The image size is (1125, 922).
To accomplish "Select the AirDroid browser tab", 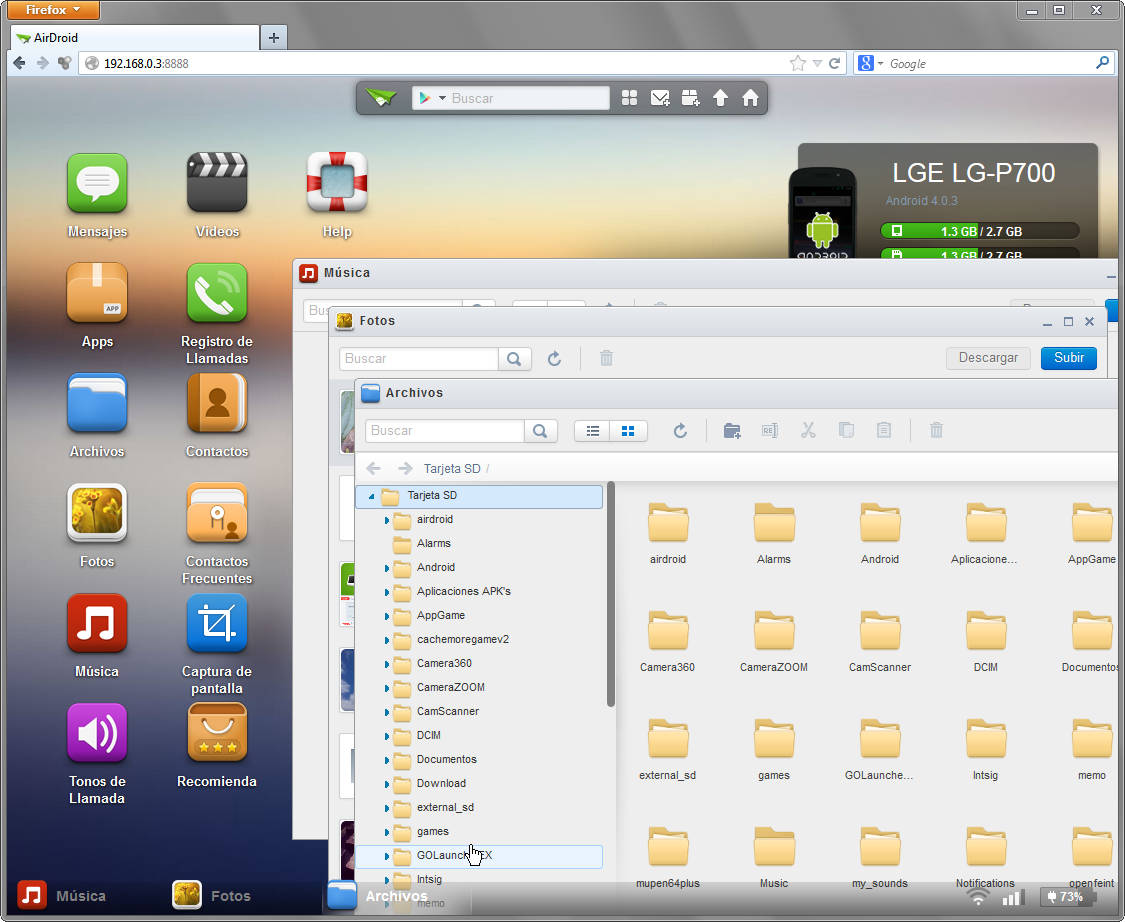I will [135, 37].
